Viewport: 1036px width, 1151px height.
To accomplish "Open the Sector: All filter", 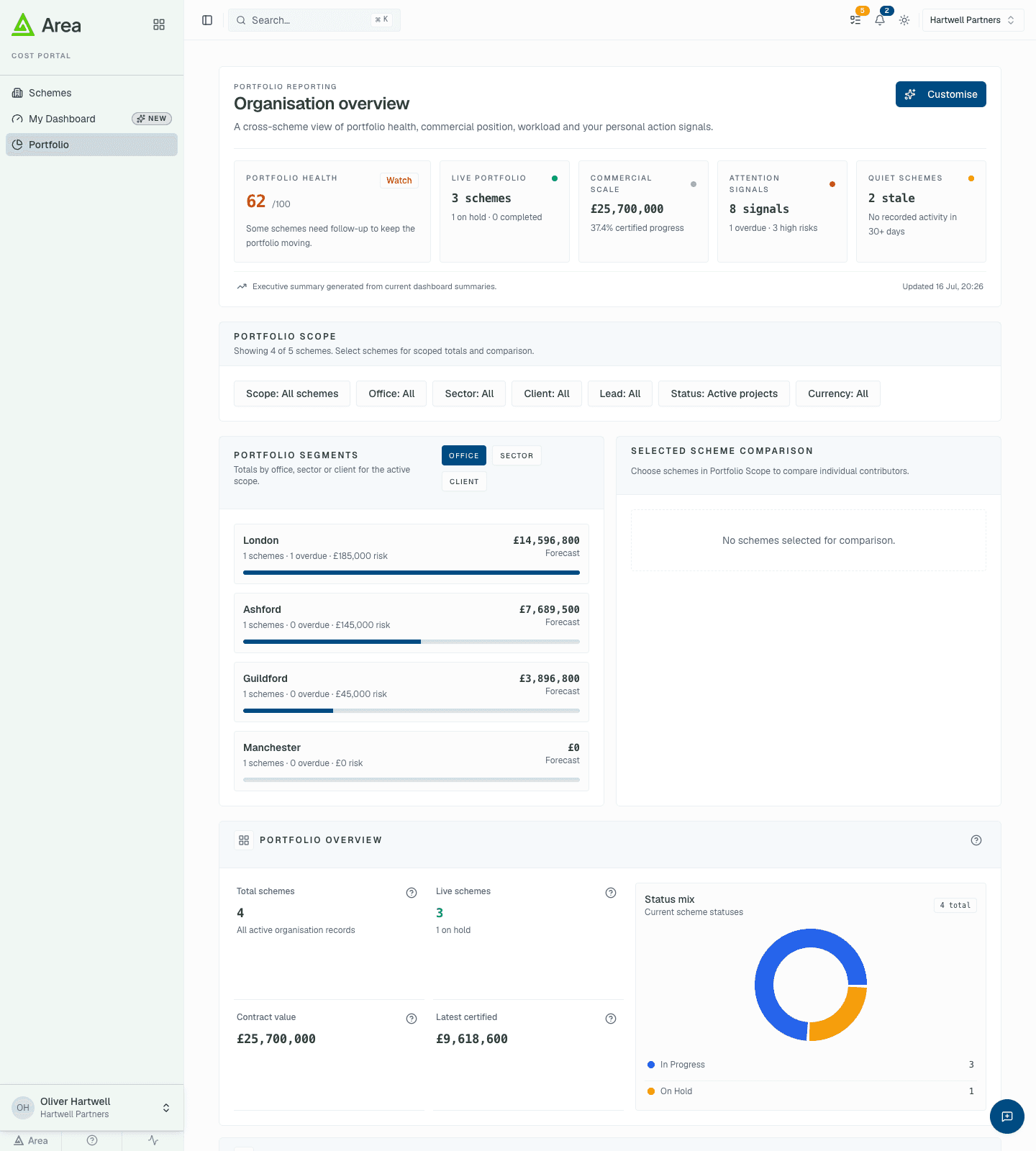I will coord(469,393).
